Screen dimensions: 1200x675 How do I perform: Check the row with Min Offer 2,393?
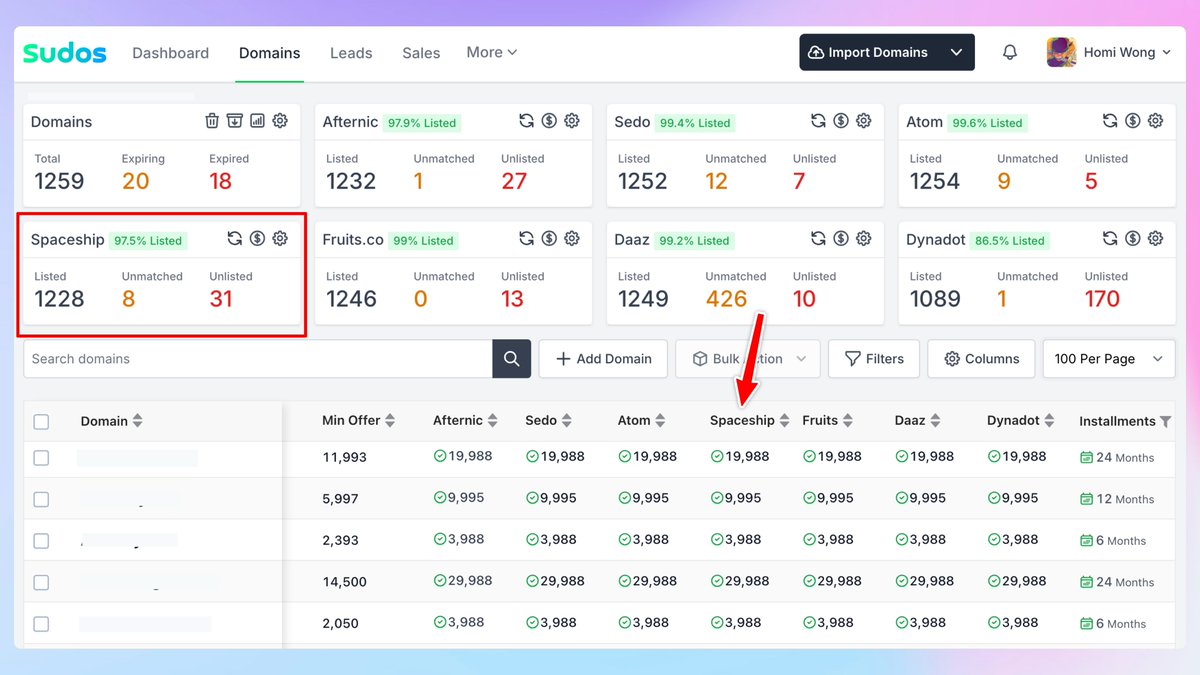(x=41, y=541)
